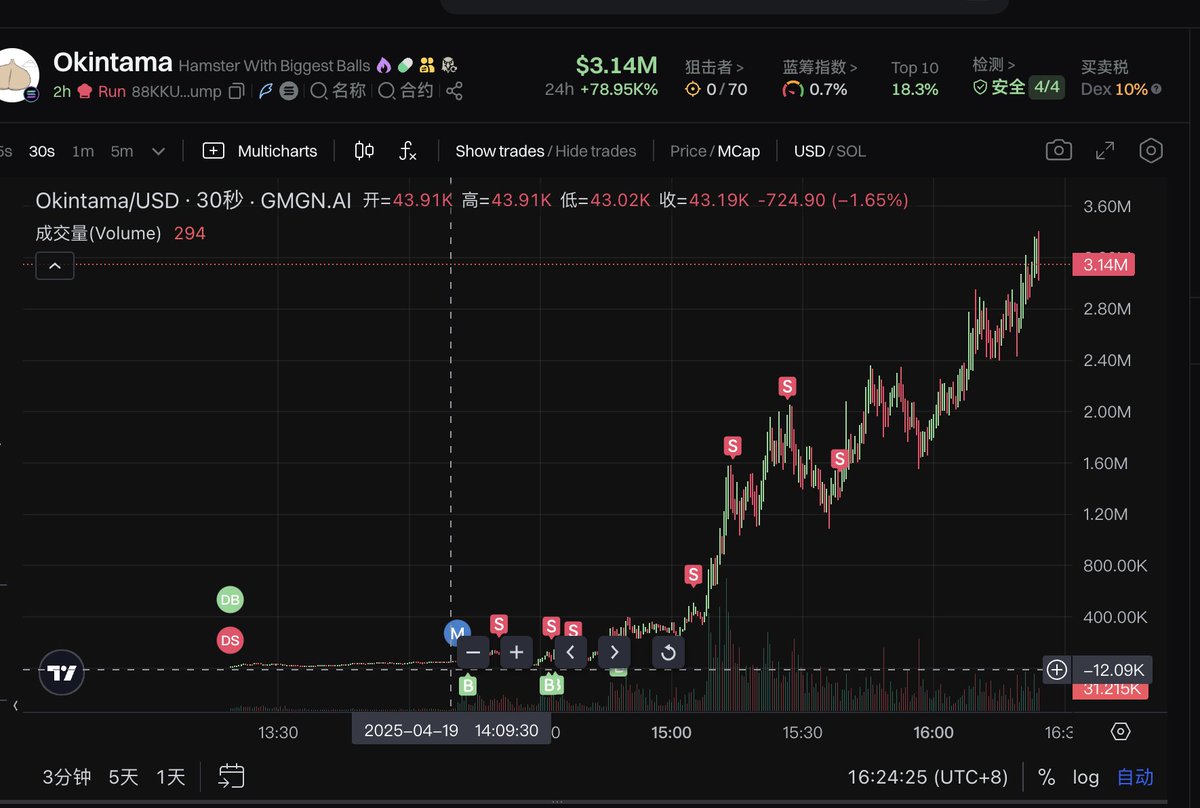Screen dimensions: 1200x808
Task: Set the date range to 3分钟
Action: 67,777
